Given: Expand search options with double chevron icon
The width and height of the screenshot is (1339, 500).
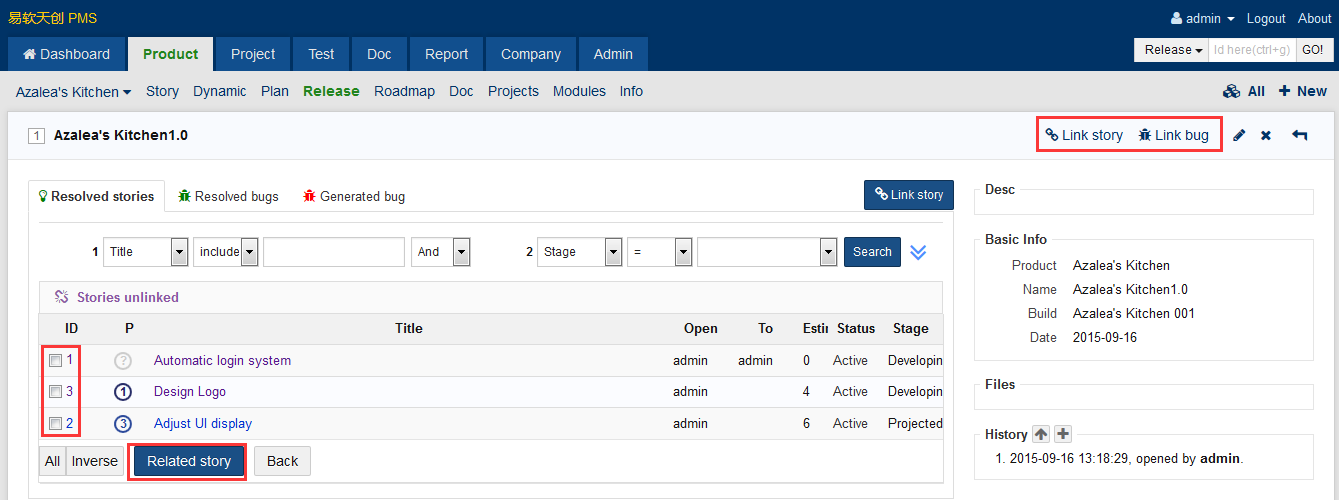Looking at the screenshot, I should click(x=918, y=252).
